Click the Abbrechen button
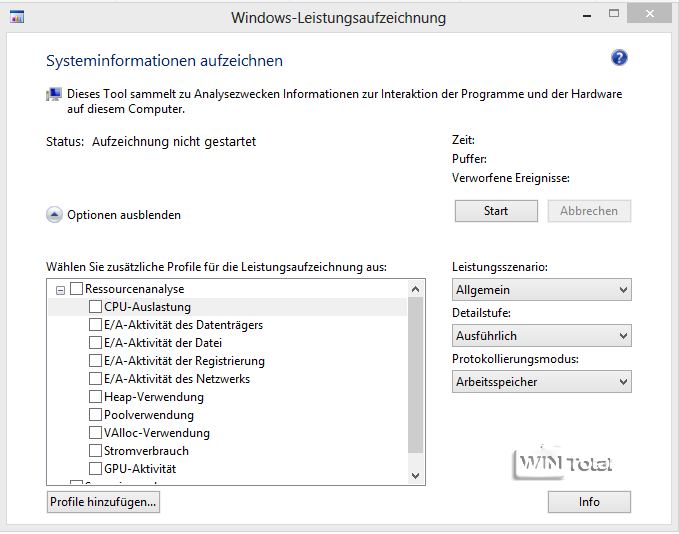Viewport: 679px width, 534px height. tap(589, 211)
